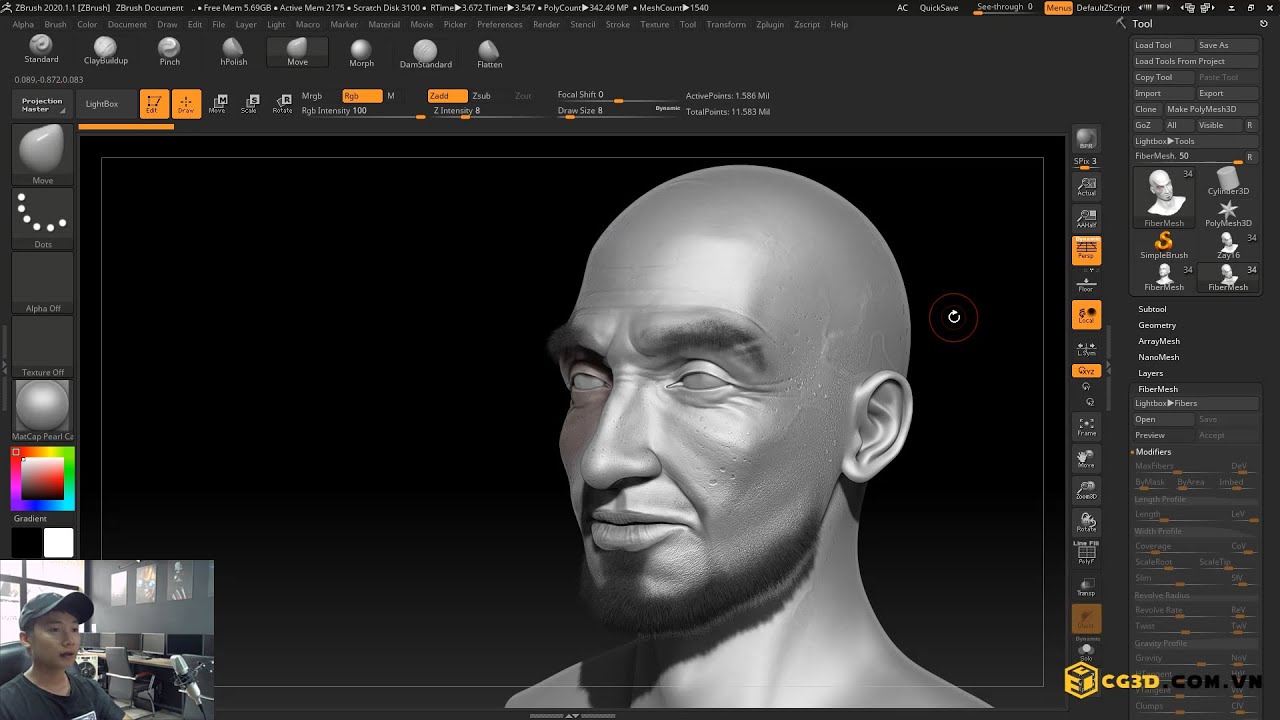Click the BPR render icon
The image size is (1280, 720).
[x=1086, y=138]
